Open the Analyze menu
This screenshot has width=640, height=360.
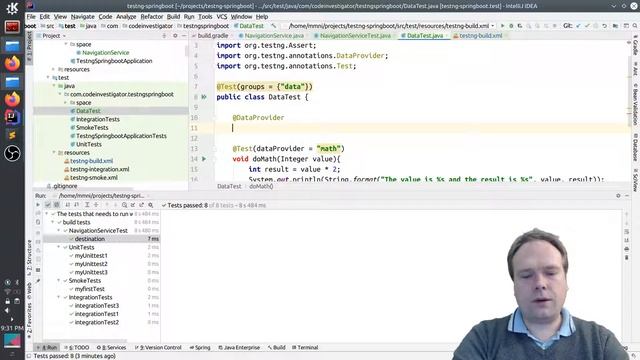click(126, 17)
